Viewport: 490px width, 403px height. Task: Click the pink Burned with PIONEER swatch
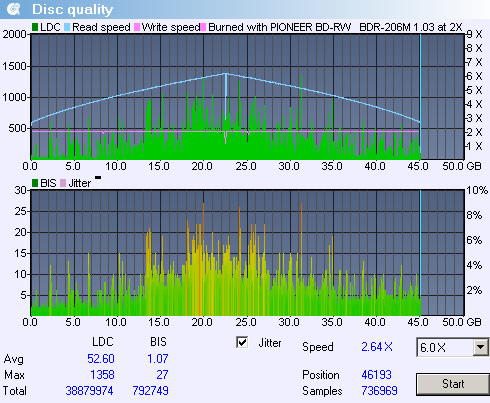point(203,27)
